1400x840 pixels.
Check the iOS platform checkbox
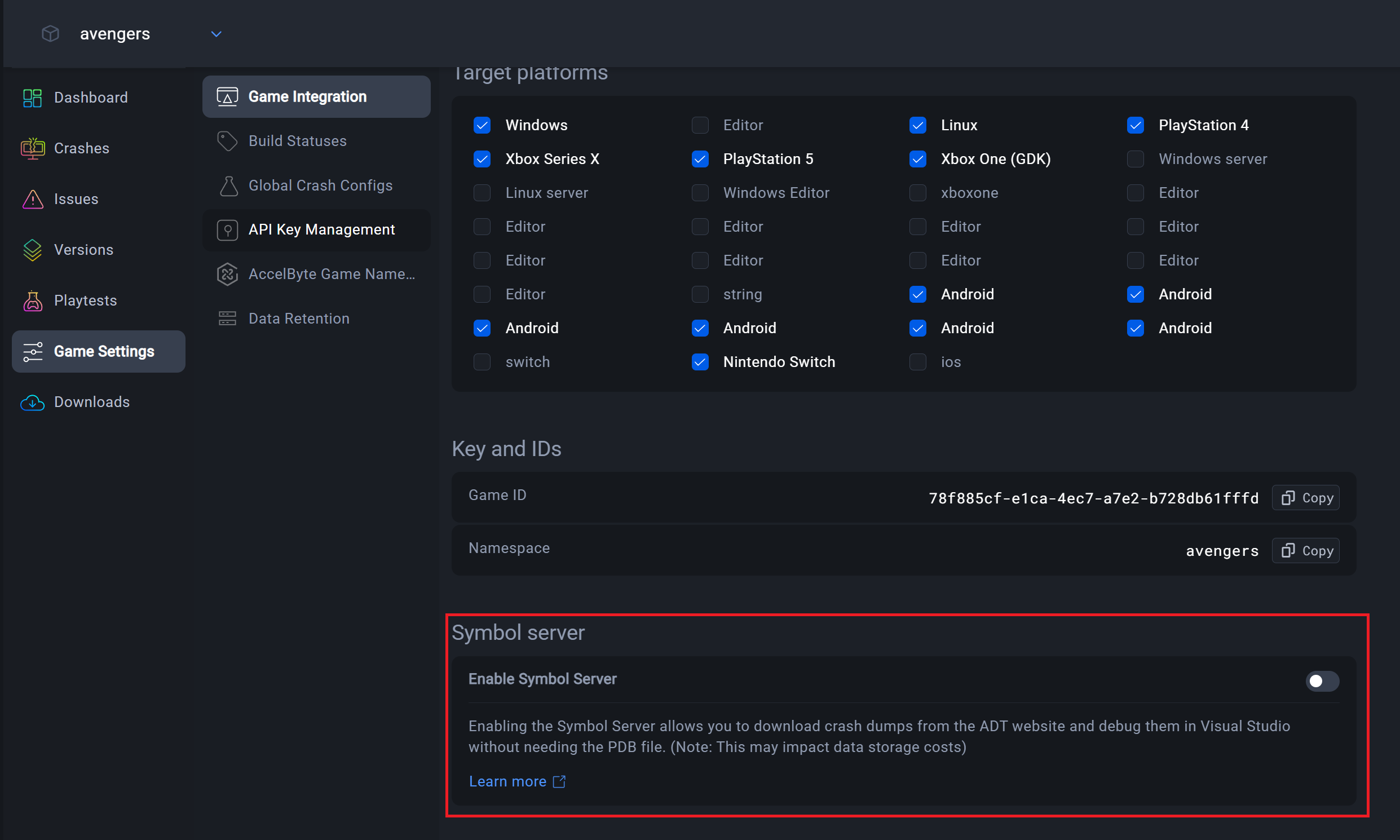[x=918, y=362]
